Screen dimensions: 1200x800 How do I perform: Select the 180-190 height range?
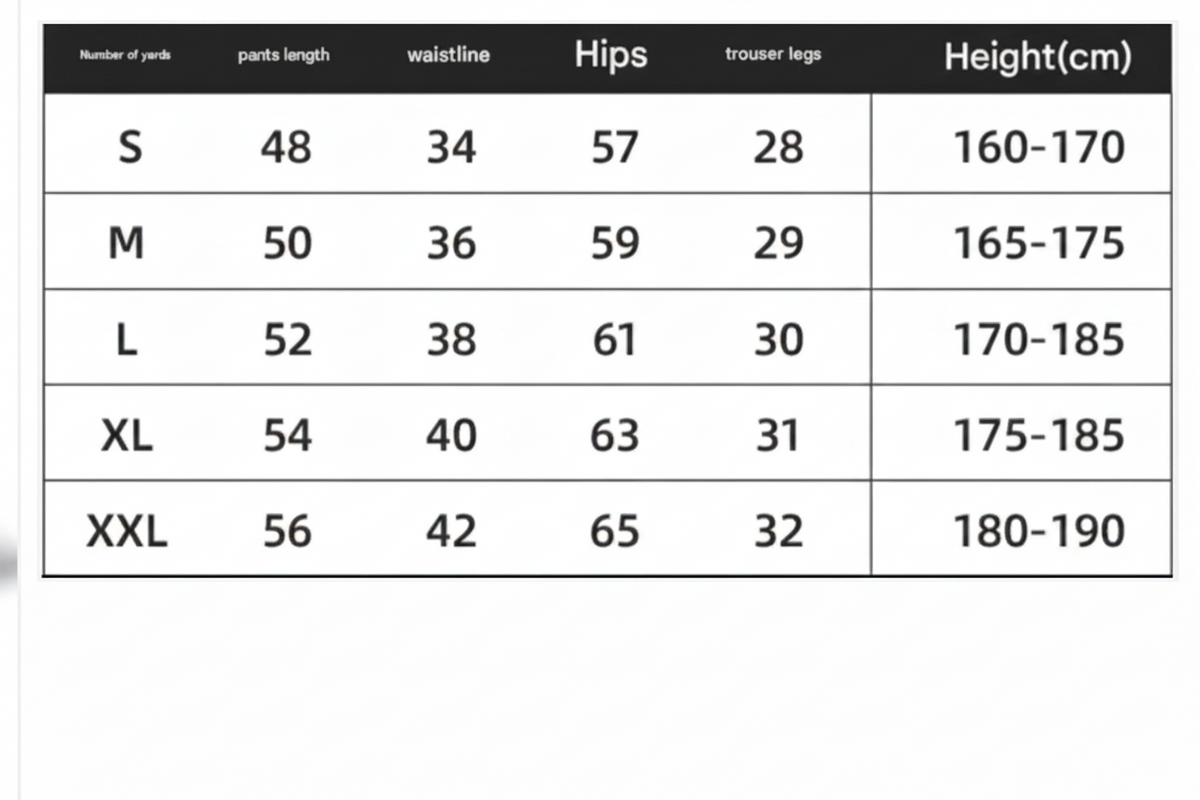pos(1039,532)
